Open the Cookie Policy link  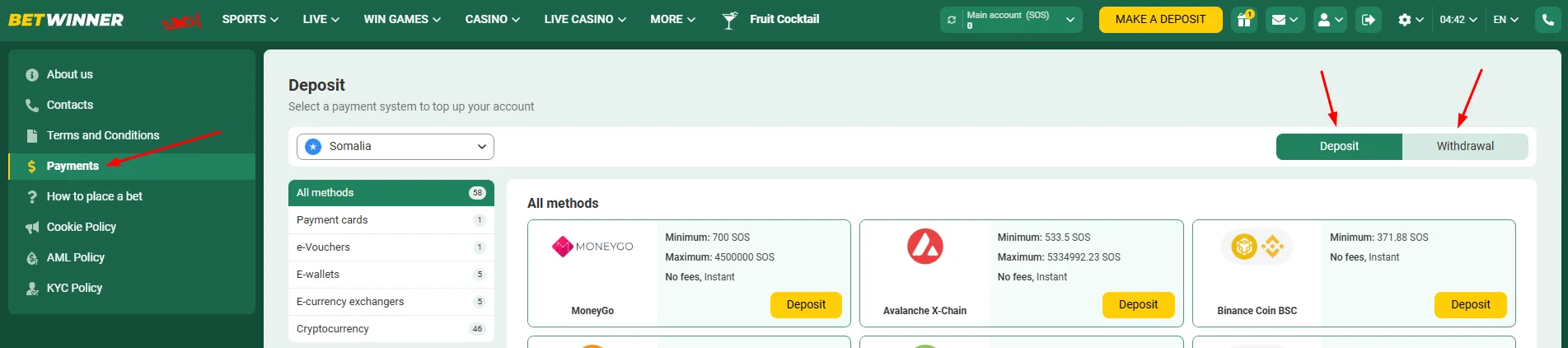[x=82, y=228]
